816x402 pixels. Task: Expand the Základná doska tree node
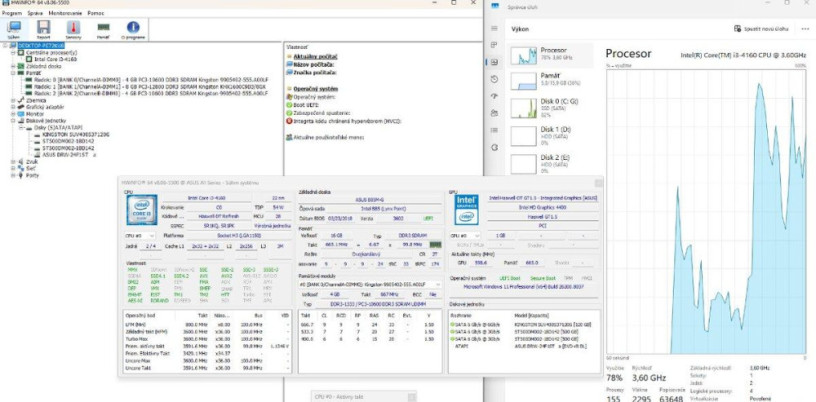(14, 66)
